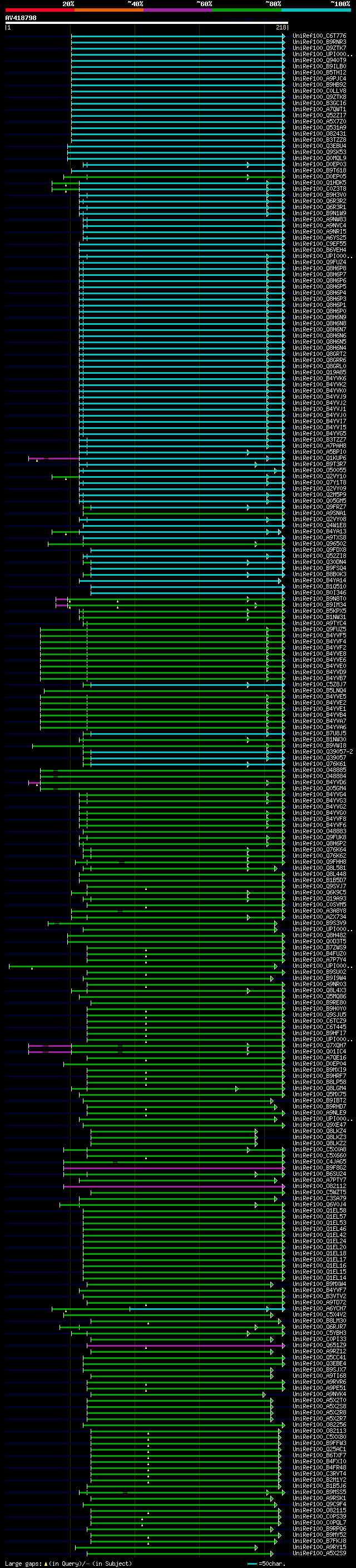Screen dimensions: 356x1568
Task: Select hit label UniRef100_Q1HDK5
Action: tap(319, 182)
